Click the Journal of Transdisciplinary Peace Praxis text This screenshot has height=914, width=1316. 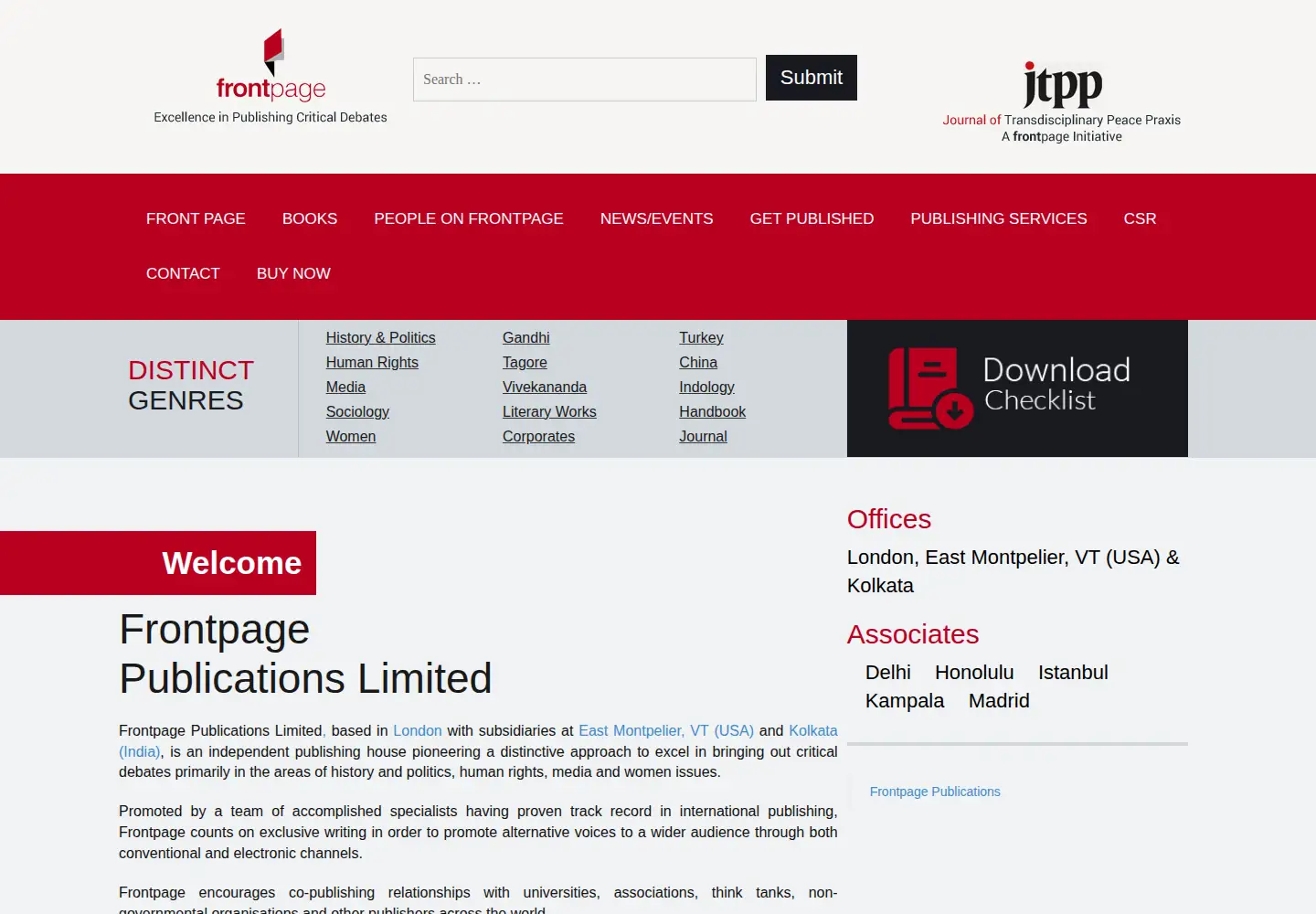coord(1062,120)
